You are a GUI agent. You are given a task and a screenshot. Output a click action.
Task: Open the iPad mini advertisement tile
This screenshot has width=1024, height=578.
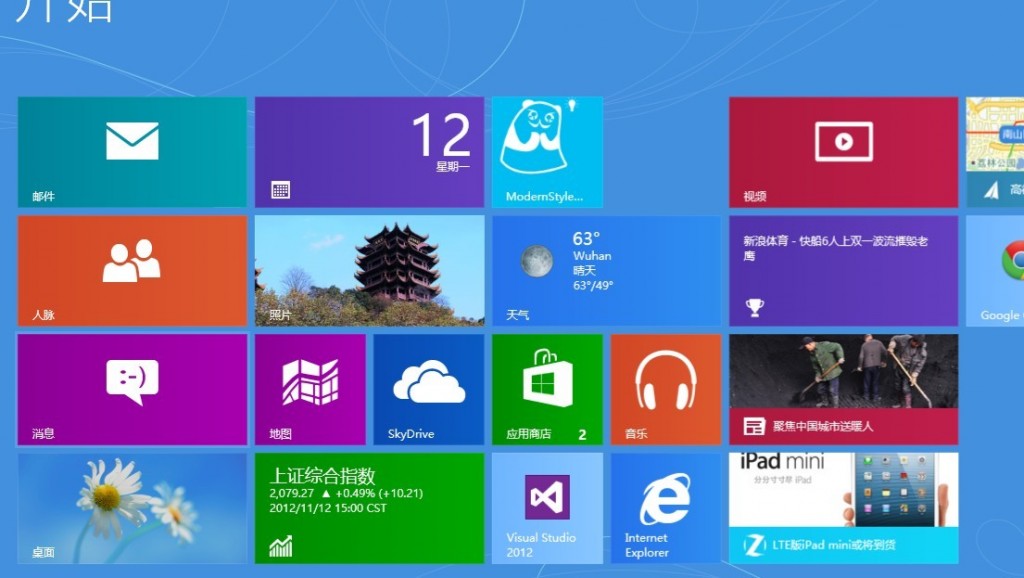[x=843, y=508]
